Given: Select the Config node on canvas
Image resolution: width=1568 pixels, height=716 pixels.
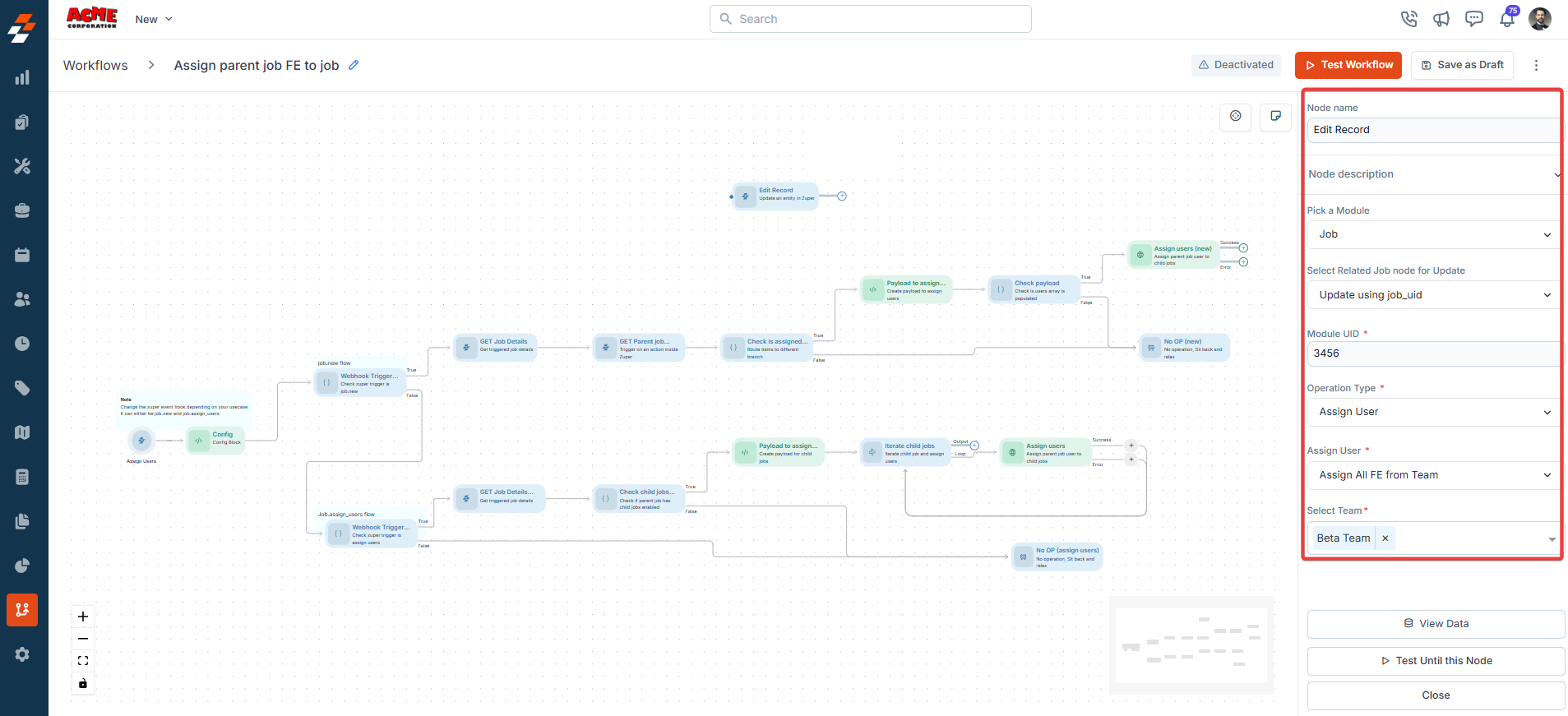Looking at the screenshot, I should click(x=215, y=441).
